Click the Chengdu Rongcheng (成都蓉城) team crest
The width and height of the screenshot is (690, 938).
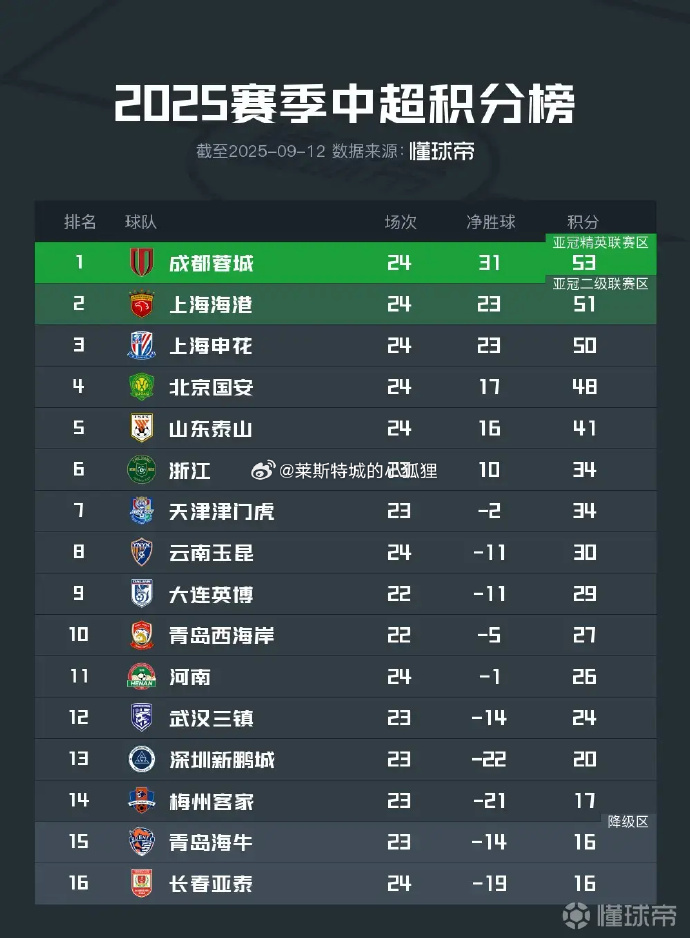(x=142, y=263)
